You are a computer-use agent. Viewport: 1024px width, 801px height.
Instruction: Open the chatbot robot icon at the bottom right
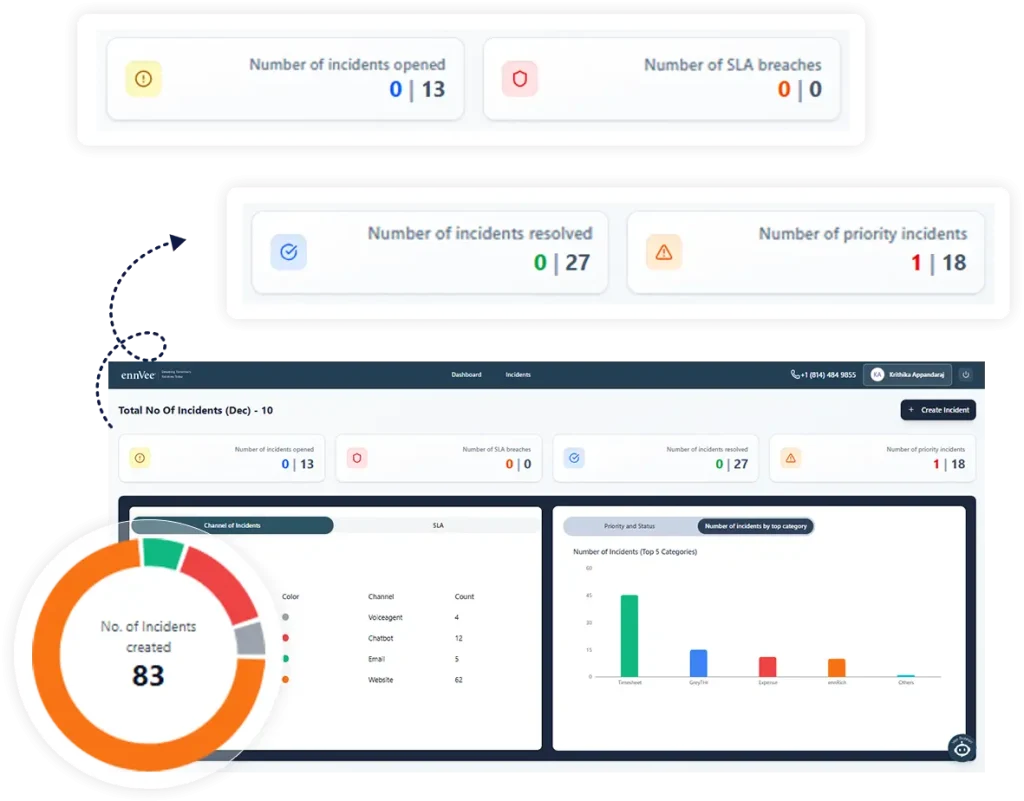tap(962, 748)
